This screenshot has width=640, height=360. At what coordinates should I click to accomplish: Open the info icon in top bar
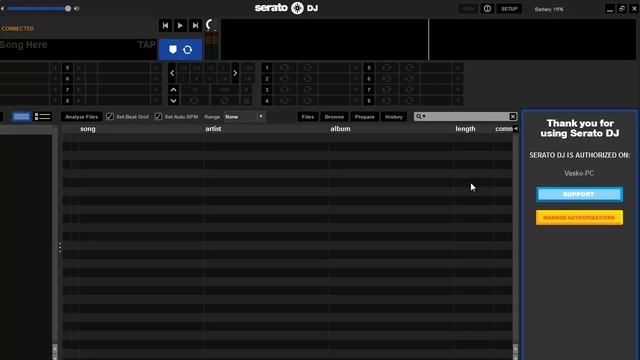487,9
